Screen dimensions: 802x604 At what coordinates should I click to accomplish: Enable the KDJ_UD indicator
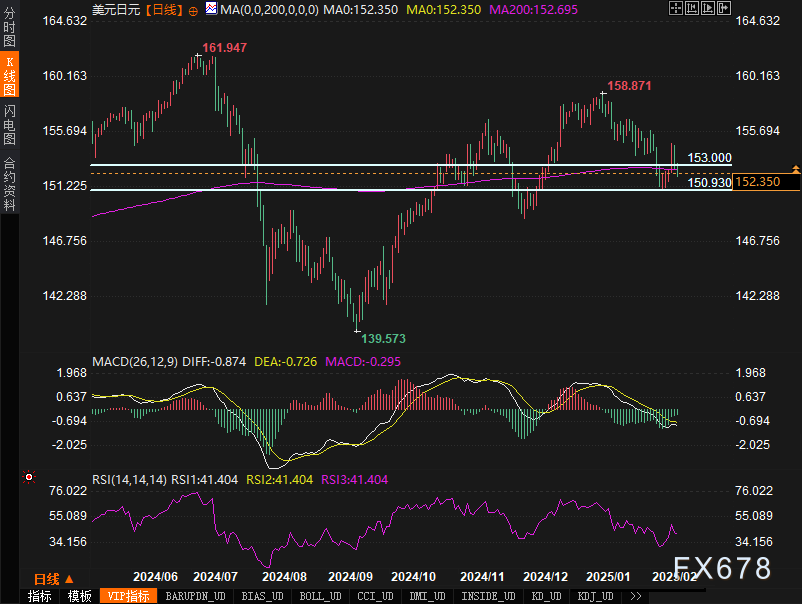595,596
